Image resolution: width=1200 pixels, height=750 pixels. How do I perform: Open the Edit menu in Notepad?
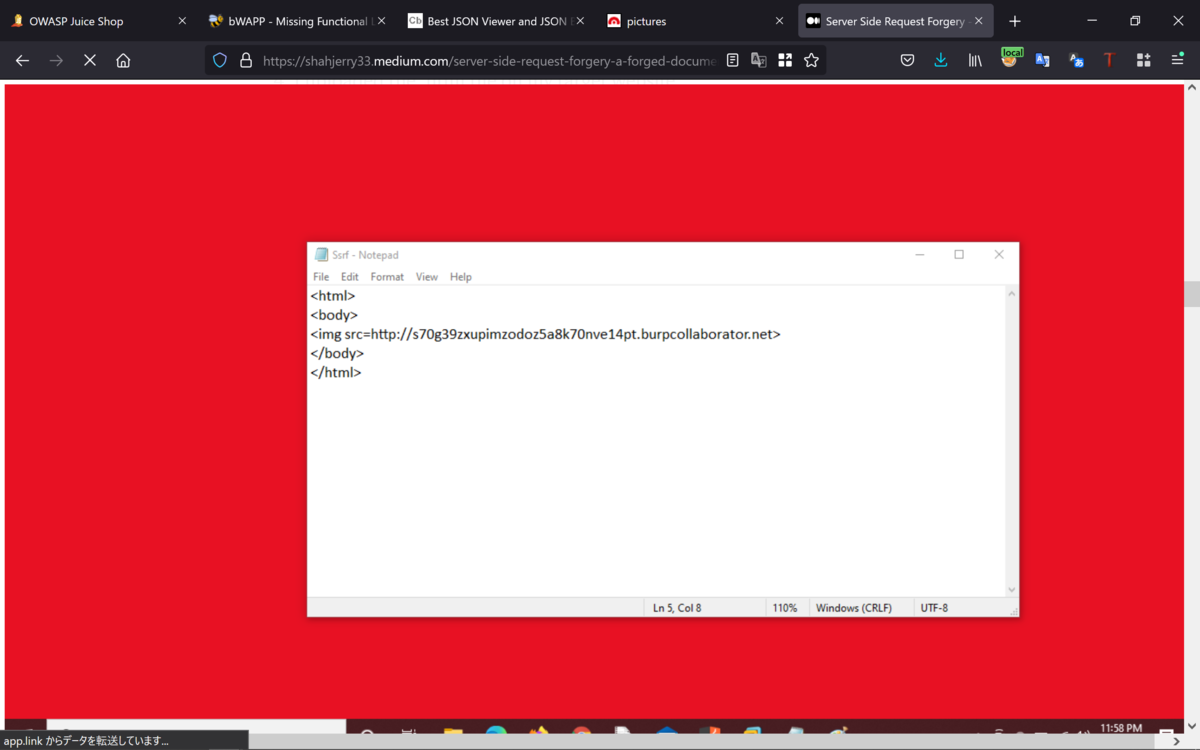click(350, 277)
